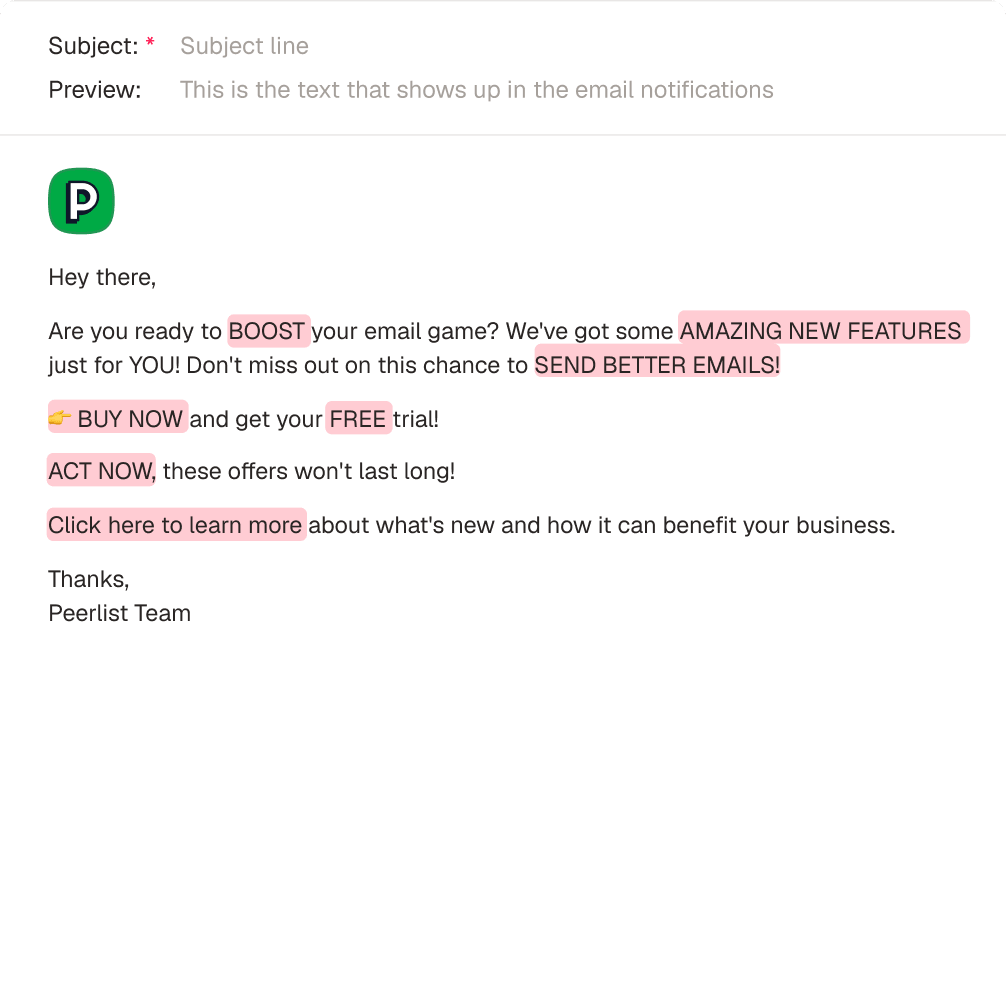This screenshot has height=992, width=1006.
Task: Select the highlighted FREE word
Action: coord(358,419)
